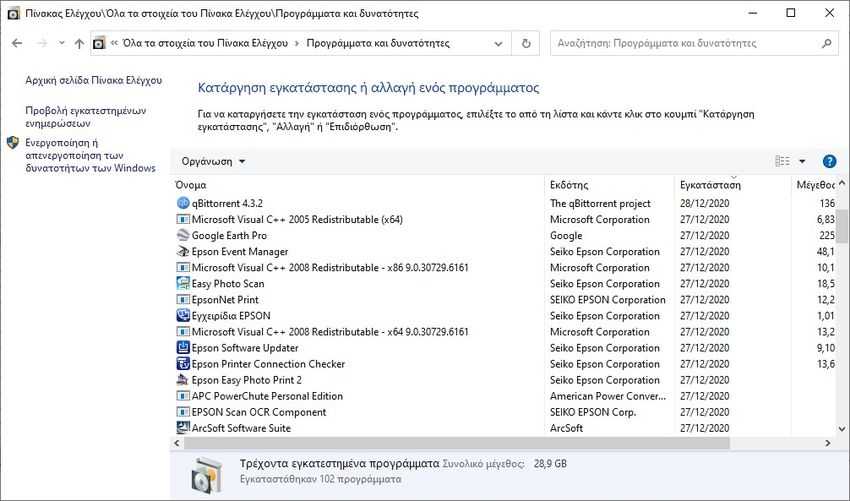Click the 28/12/2020 install date cell
850x501 pixels.
pyautogui.click(x=704, y=203)
